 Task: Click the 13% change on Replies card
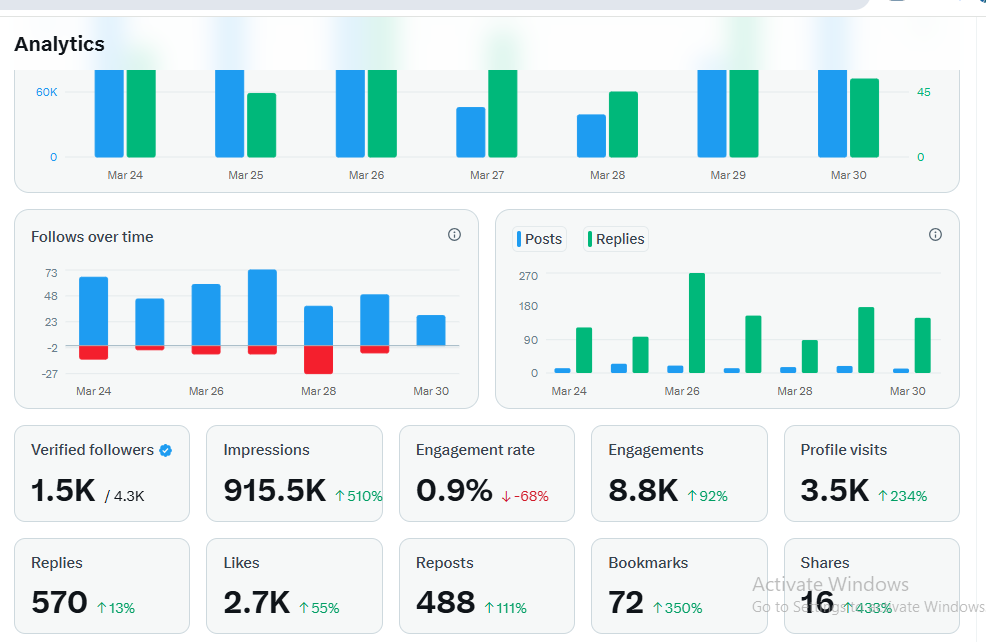[116, 608]
